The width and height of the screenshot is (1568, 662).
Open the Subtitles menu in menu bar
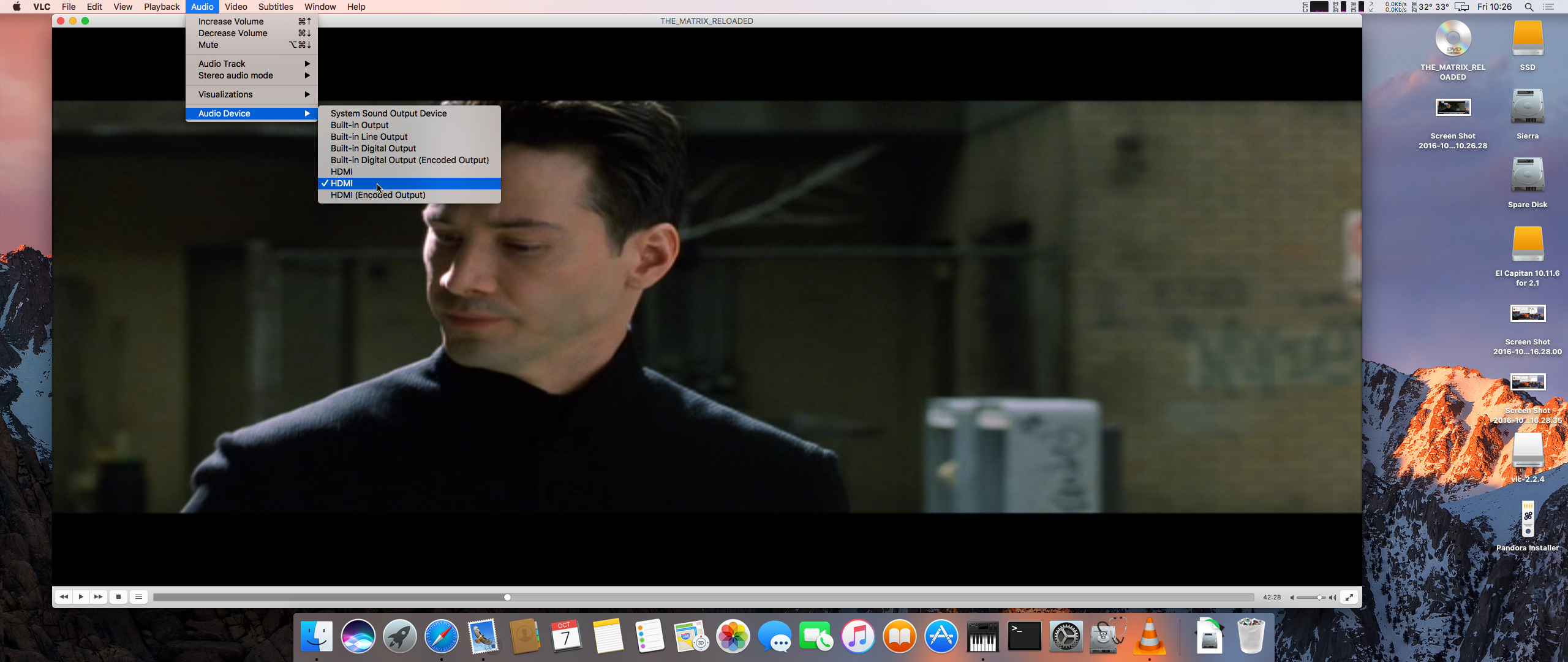[275, 7]
